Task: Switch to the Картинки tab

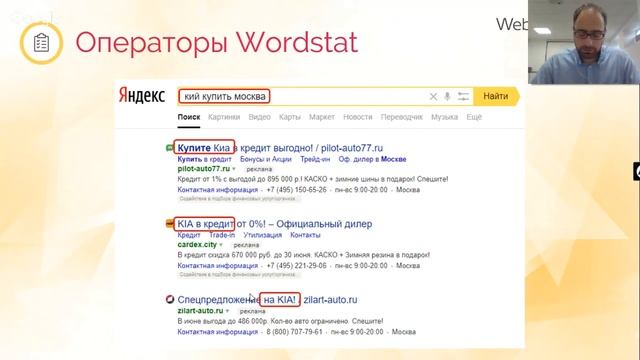Action: 224,117
